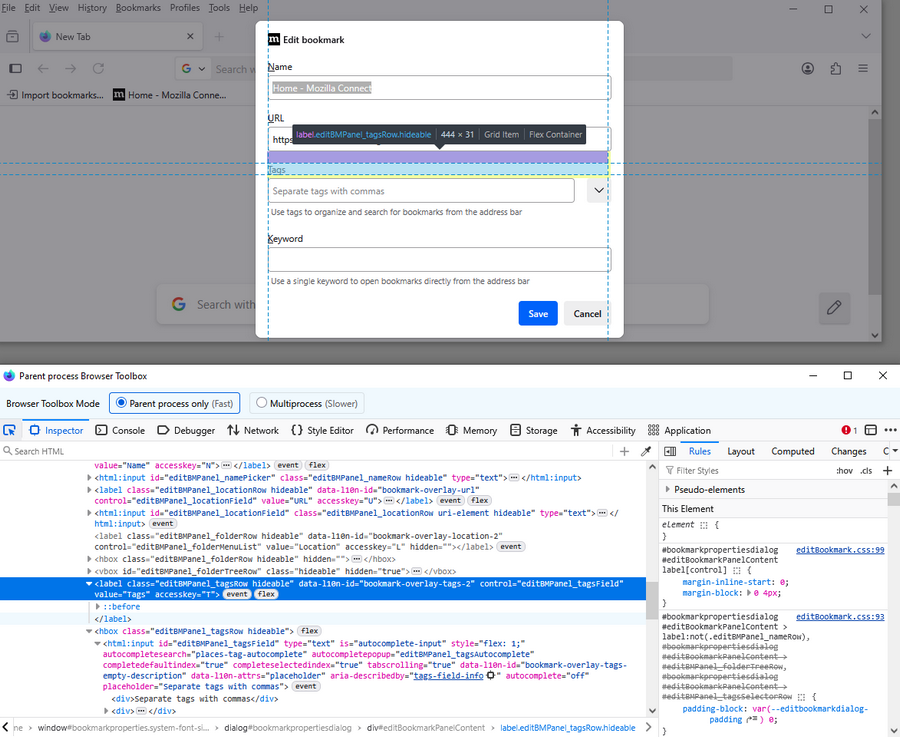
Task: Click the Filter Styles search box
Action: (x=750, y=470)
